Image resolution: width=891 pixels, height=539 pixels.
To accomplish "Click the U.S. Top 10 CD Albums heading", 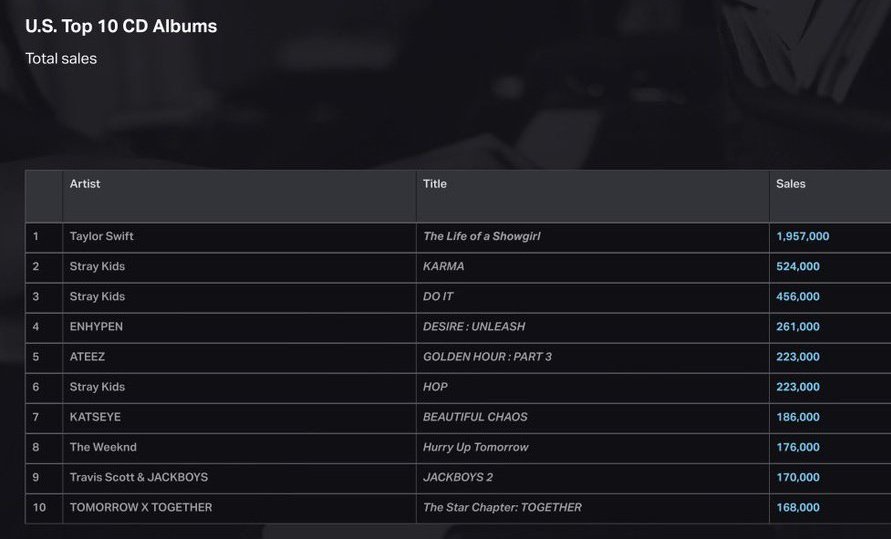I will pos(121,26).
